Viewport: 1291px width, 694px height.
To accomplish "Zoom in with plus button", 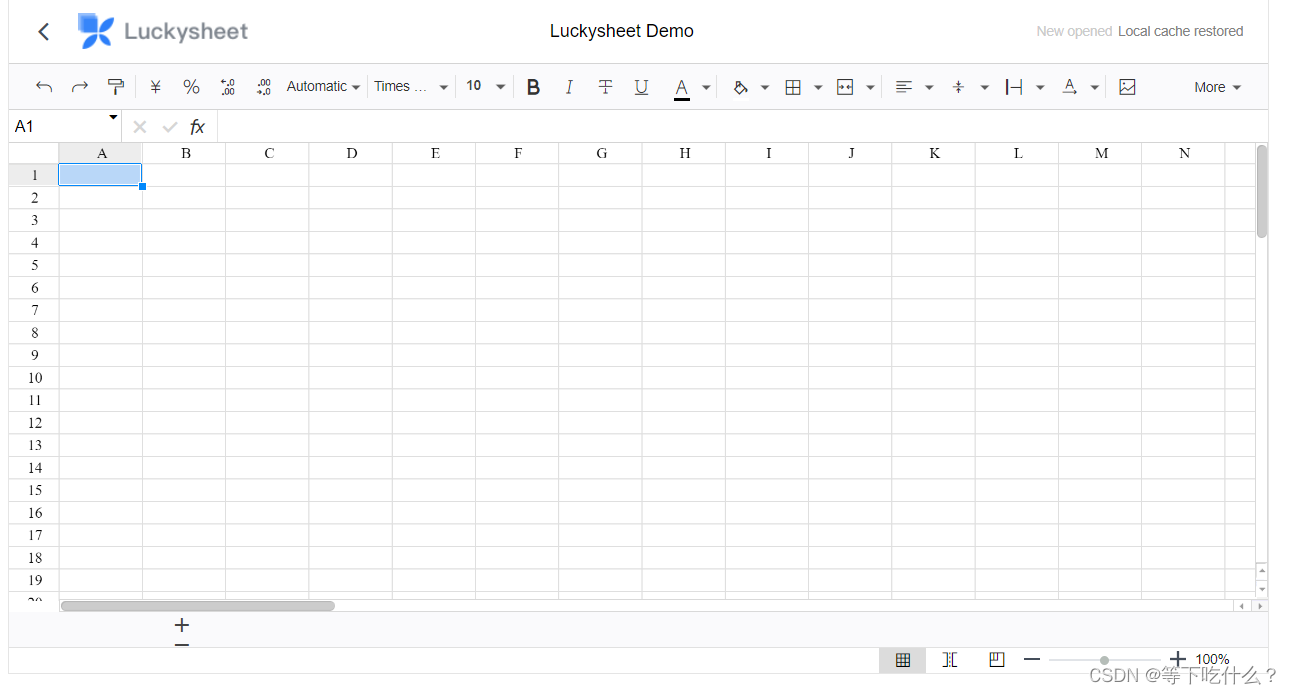I will coord(1178,659).
